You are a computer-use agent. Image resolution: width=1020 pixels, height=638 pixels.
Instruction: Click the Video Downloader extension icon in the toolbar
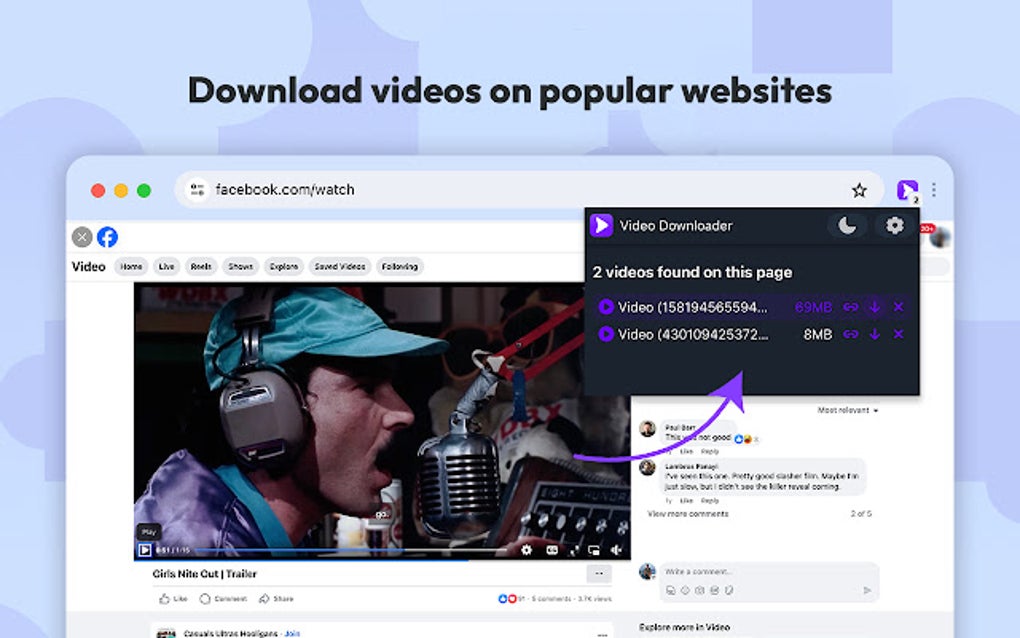click(x=908, y=189)
